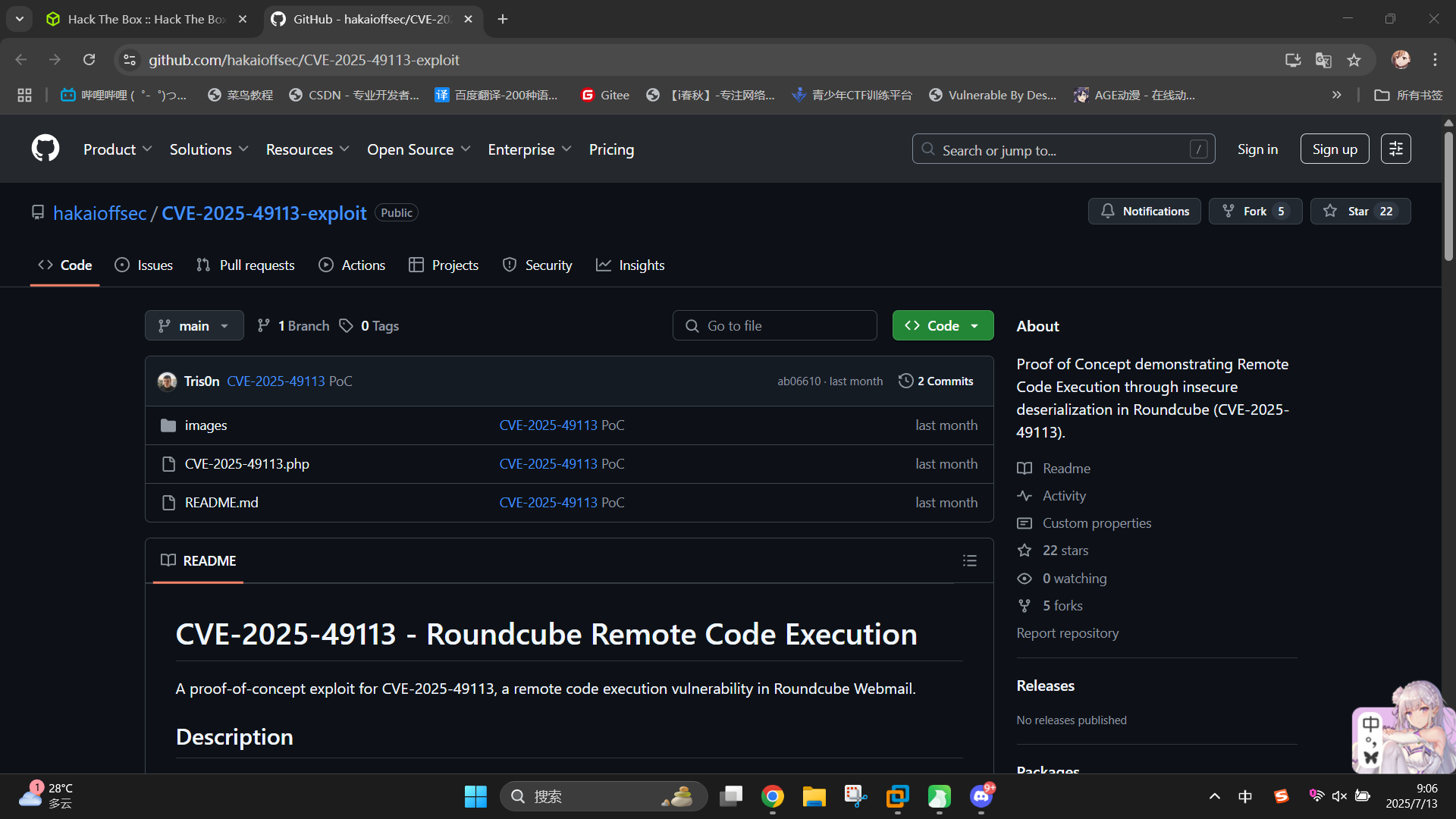Open the CVE-2025-49113.php file link

pyautogui.click(x=246, y=464)
